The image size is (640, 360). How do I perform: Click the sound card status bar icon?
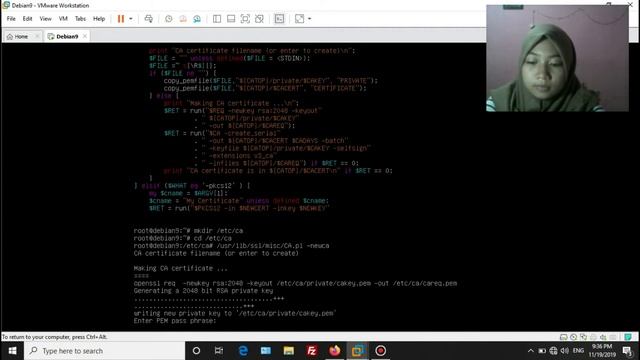603,337
